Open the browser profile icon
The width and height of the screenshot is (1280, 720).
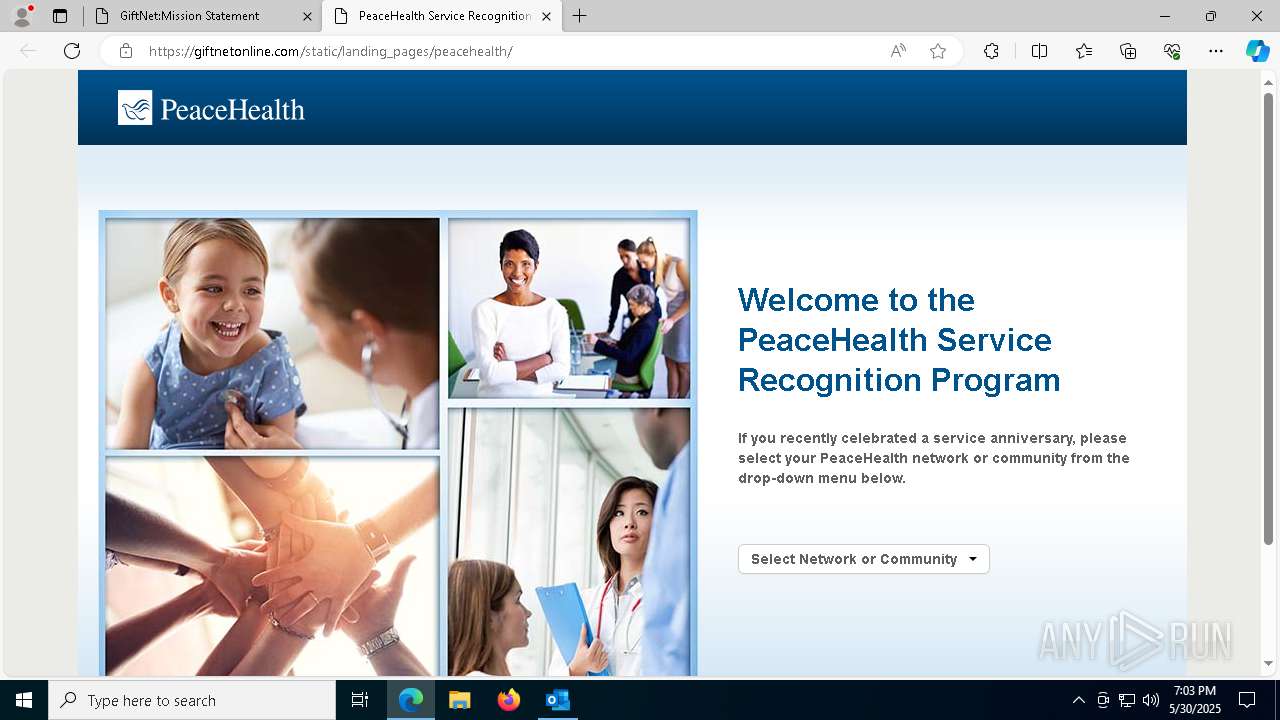21,16
